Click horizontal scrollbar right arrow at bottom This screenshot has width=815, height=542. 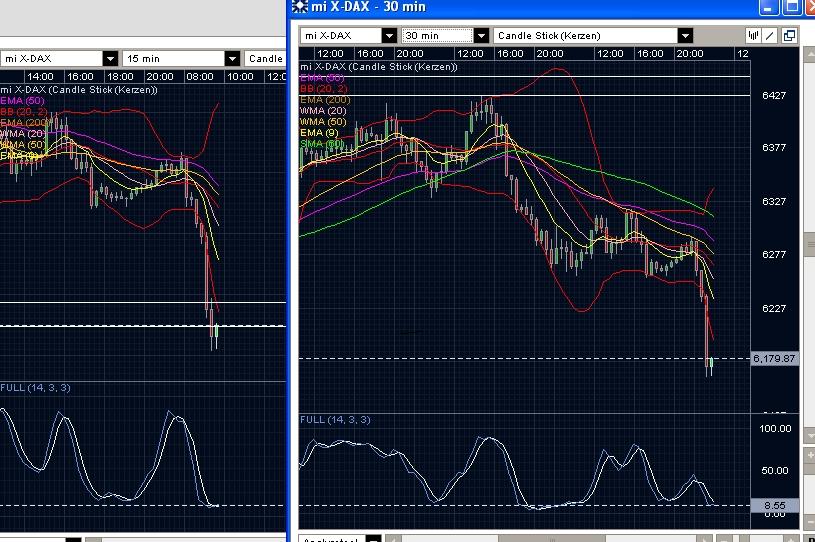pyautogui.click(x=704, y=539)
